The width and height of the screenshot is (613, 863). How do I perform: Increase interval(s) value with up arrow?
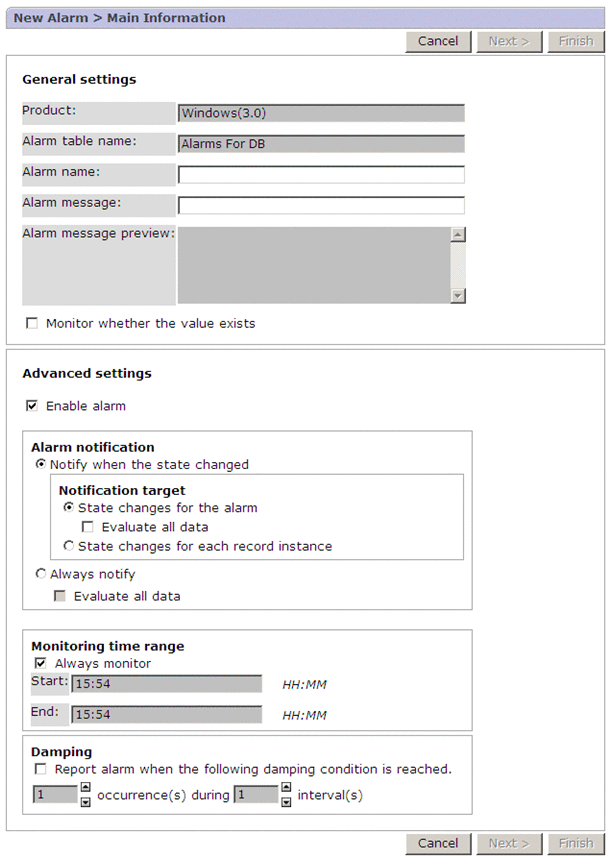(x=285, y=789)
